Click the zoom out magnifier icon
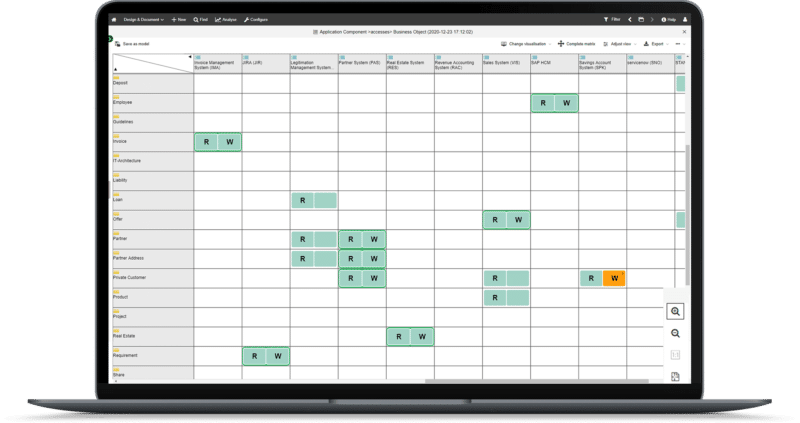This screenshot has width=800, height=423. click(x=676, y=333)
